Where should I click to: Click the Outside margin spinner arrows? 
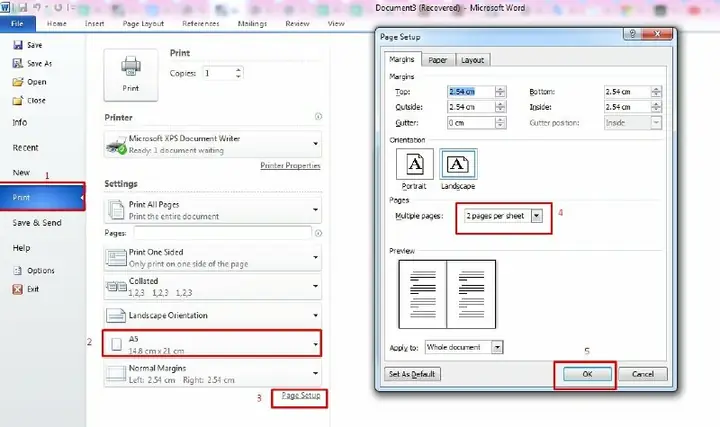[x=501, y=107]
